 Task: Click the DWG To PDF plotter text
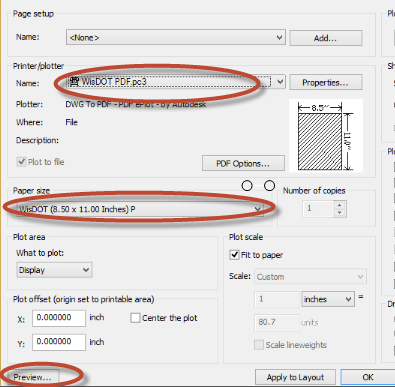tap(136, 104)
